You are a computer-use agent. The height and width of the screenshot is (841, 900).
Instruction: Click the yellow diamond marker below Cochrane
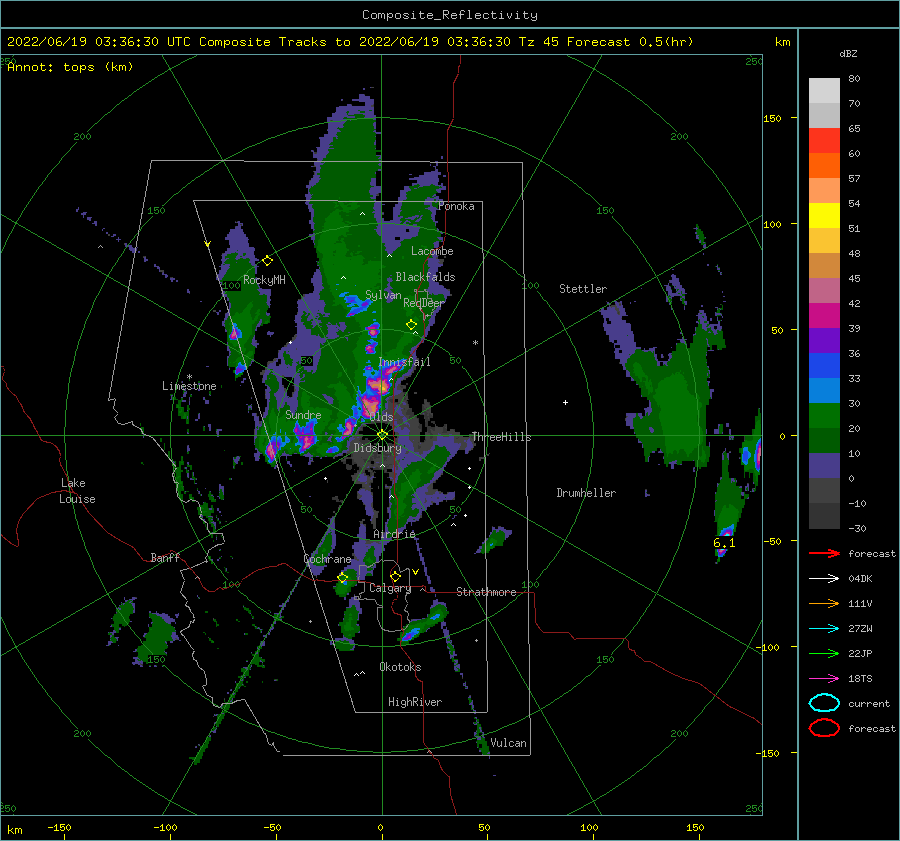pyautogui.click(x=343, y=578)
